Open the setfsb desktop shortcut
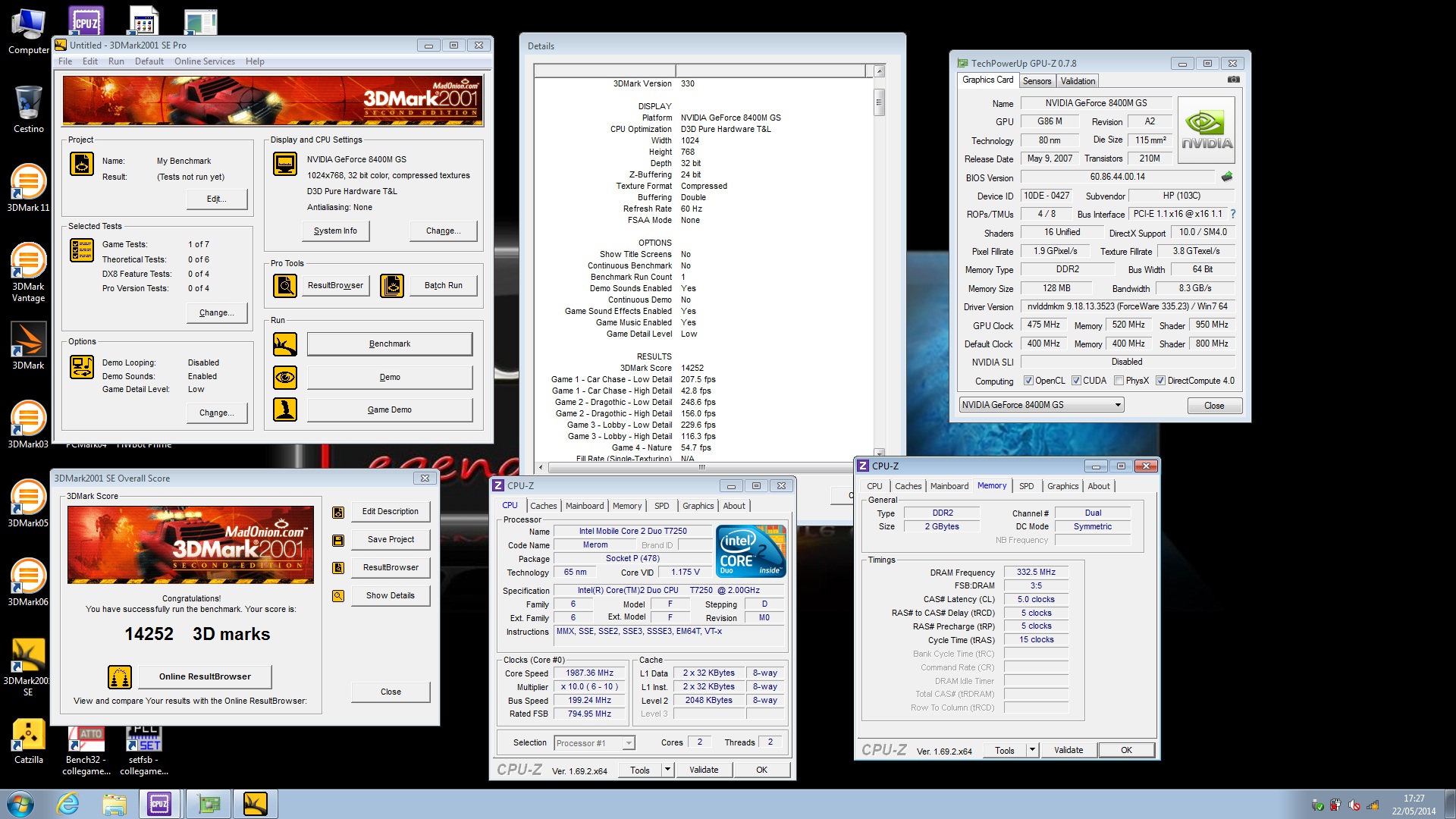This screenshot has height=819, width=1456. 143,751
